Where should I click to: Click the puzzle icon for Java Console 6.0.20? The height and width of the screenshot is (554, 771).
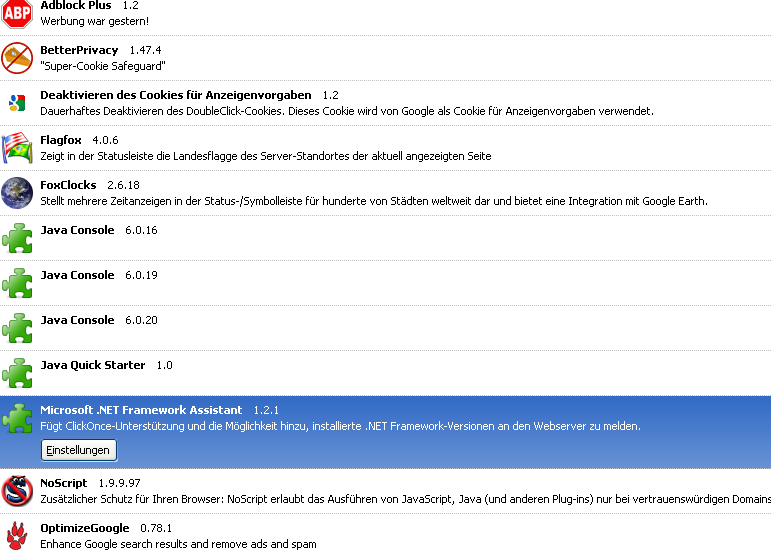click(17, 328)
